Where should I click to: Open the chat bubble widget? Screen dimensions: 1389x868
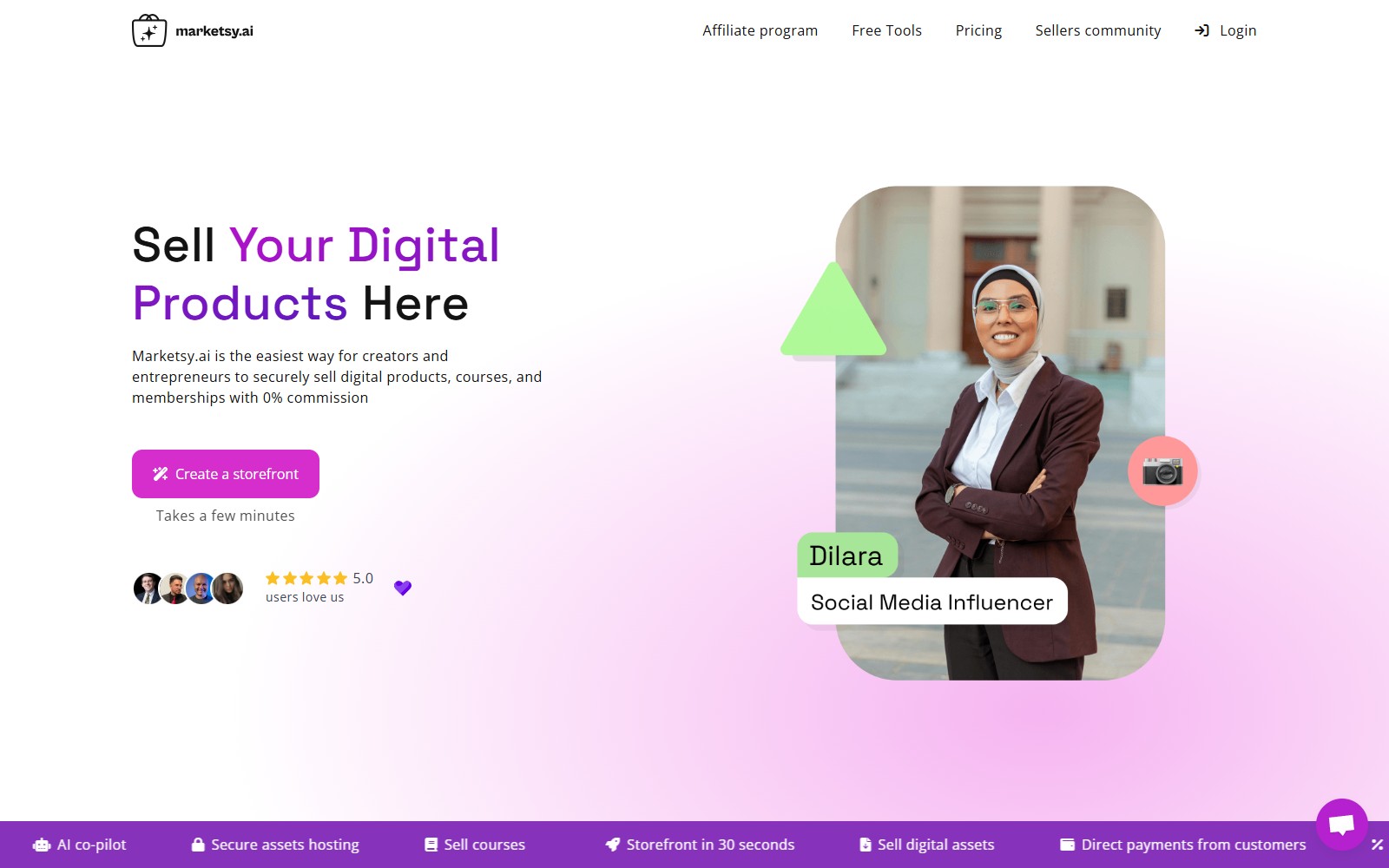tap(1341, 824)
